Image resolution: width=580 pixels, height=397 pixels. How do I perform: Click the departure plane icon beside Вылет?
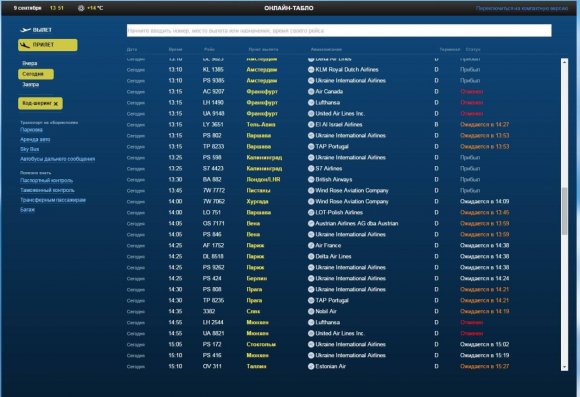pyautogui.click(x=25, y=30)
